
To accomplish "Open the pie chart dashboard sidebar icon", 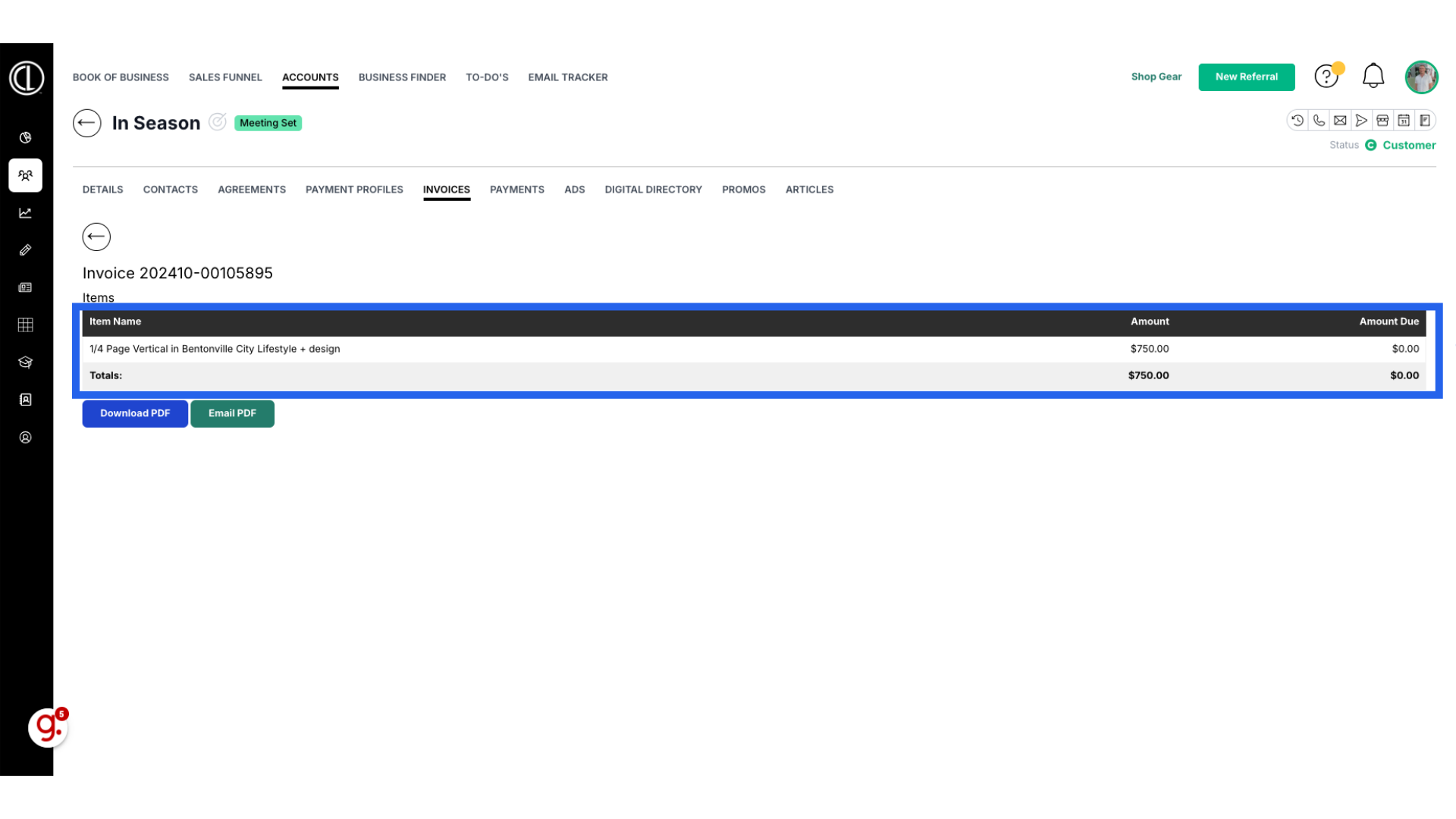I will (26, 137).
